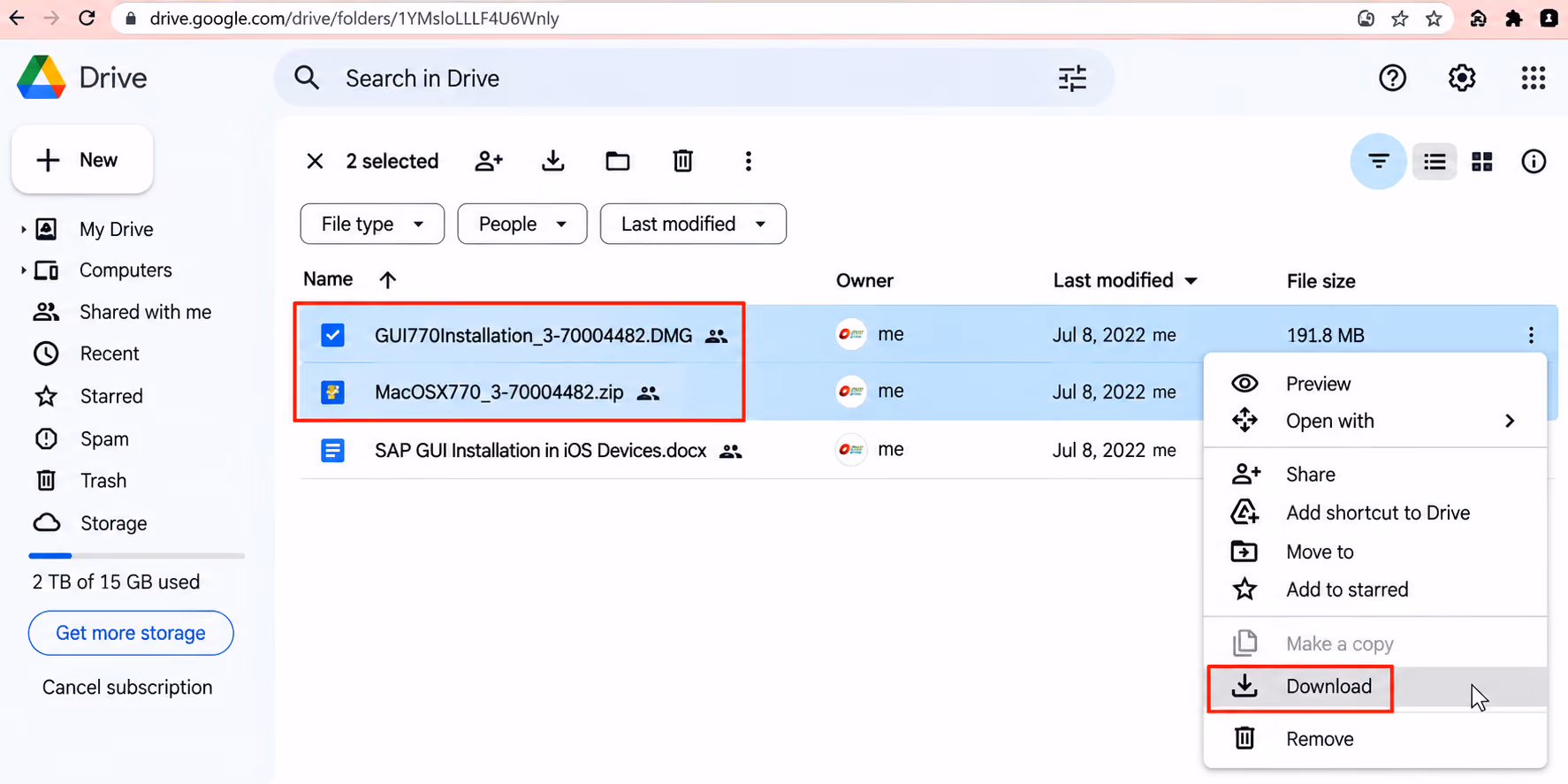
Task: Click the browser reload button
Action: click(x=87, y=18)
